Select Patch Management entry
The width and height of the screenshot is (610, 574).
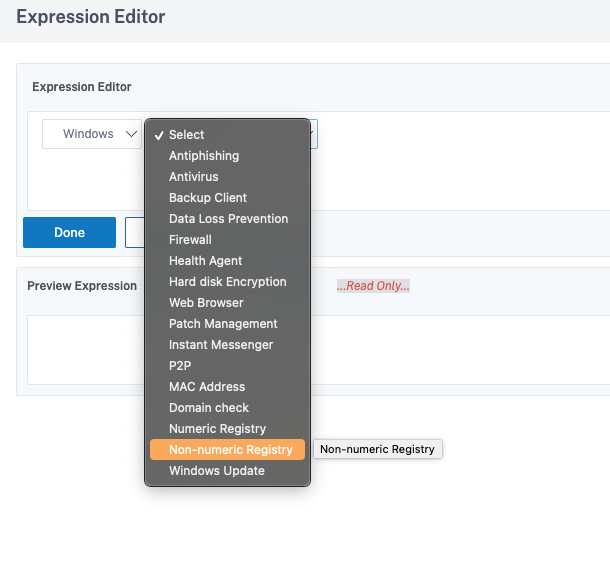(227, 324)
